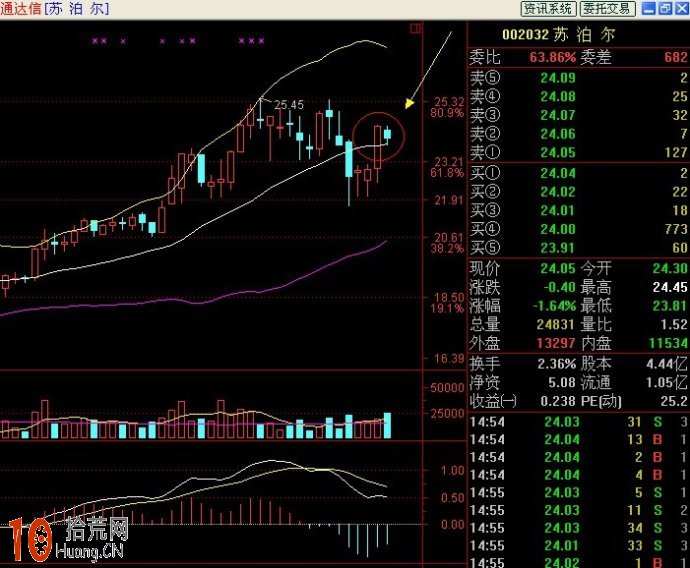
Task: Click 内盘 value 11534
Action: coord(668,343)
